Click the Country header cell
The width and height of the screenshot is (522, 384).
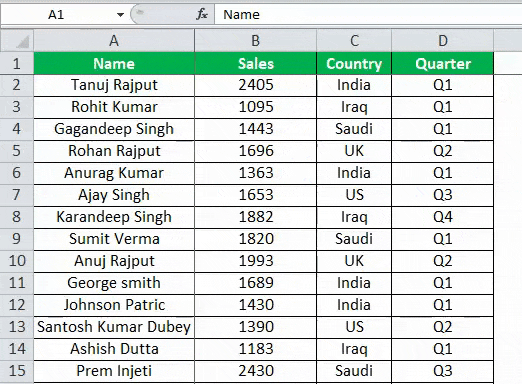(354, 63)
